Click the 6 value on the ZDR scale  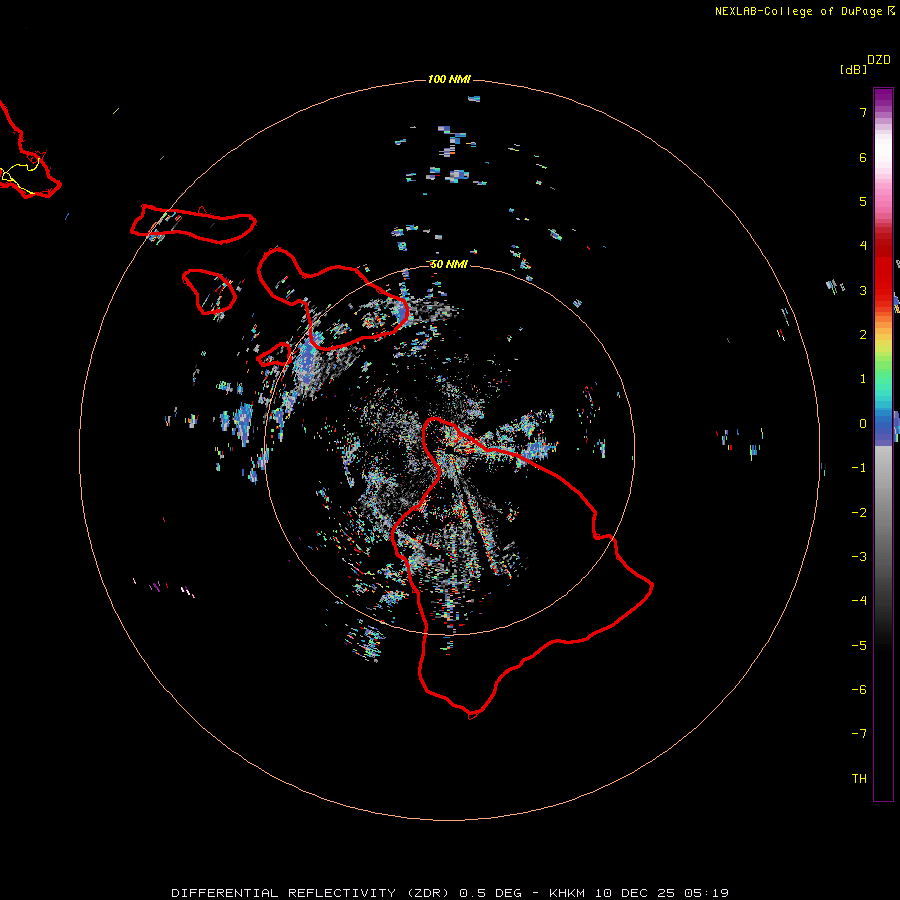coord(863,157)
